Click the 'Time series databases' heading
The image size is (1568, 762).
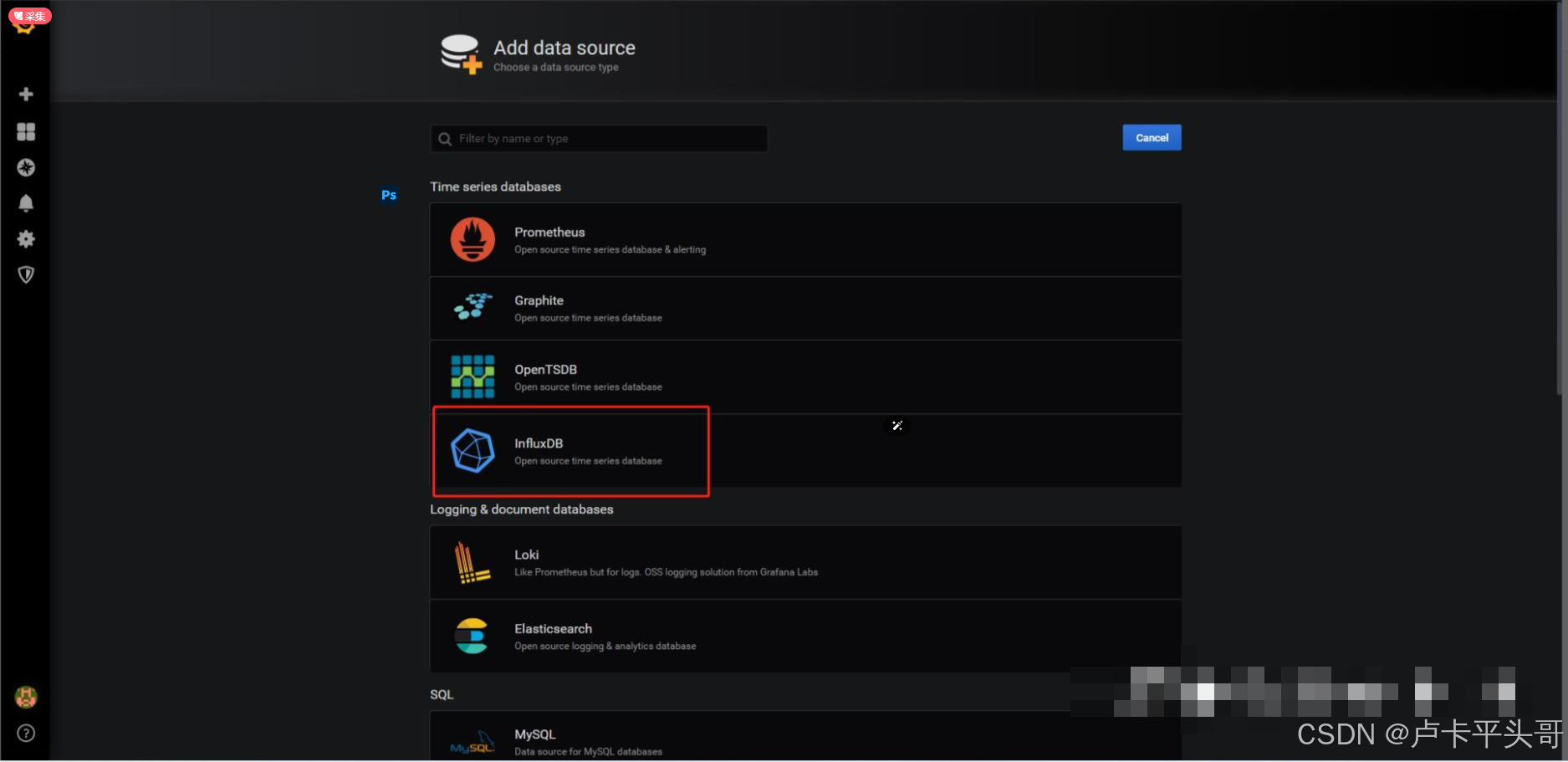point(495,187)
